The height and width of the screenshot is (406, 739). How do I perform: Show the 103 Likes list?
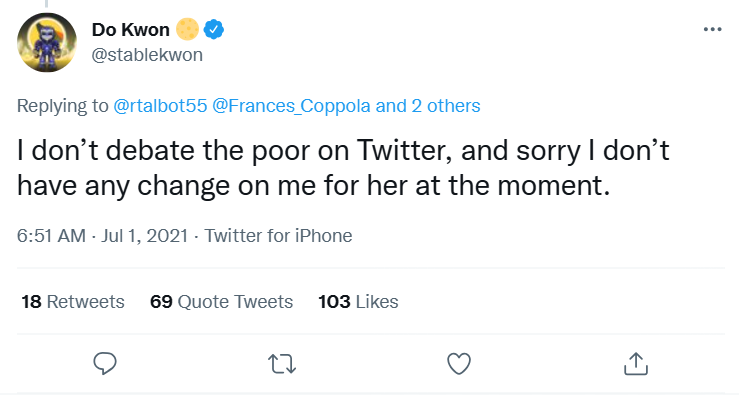358,301
